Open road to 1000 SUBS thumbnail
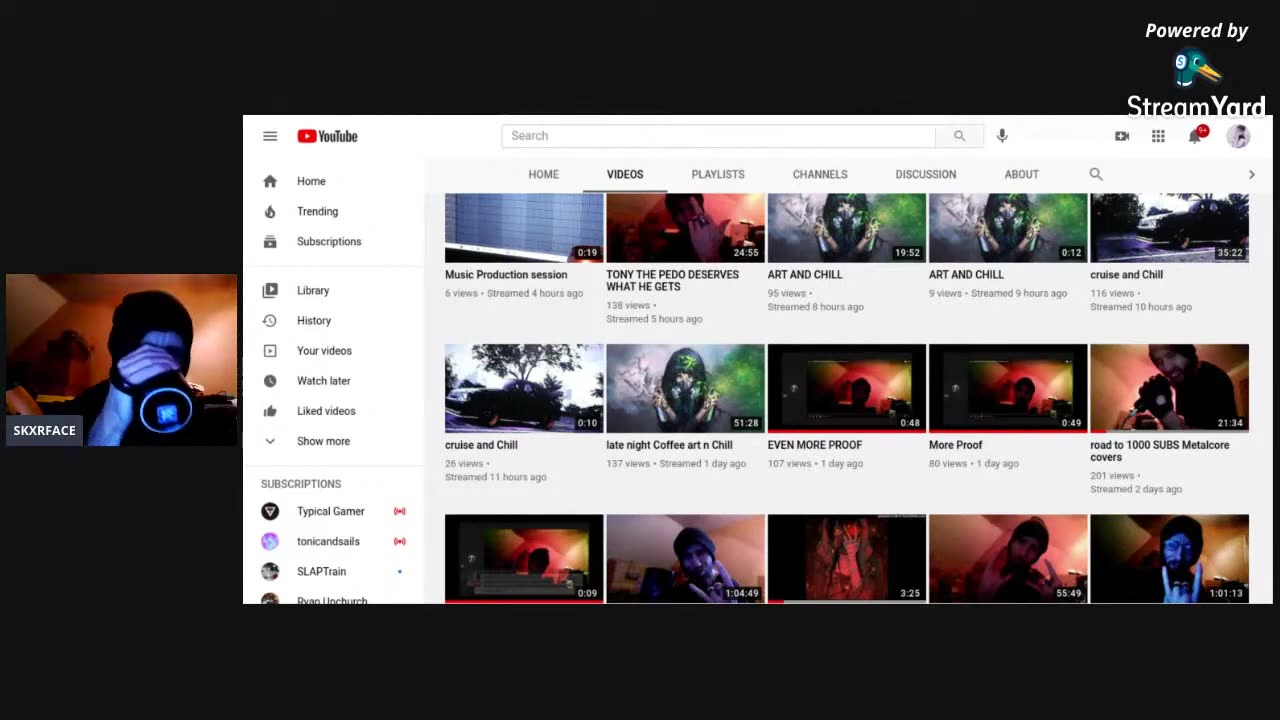1280x720 pixels. click(x=1170, y=388)
